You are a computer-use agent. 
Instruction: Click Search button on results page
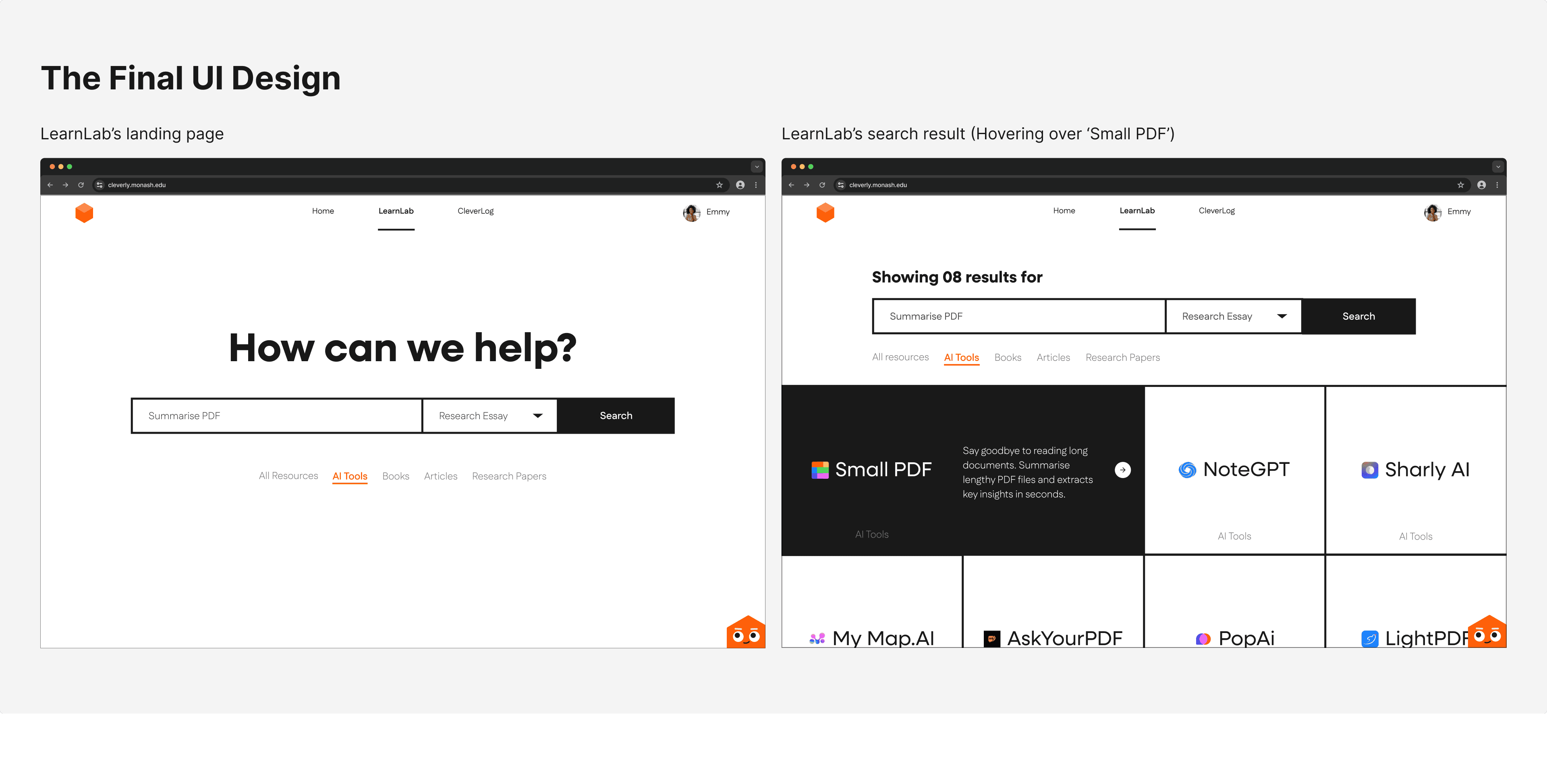tap(1358, 316)
